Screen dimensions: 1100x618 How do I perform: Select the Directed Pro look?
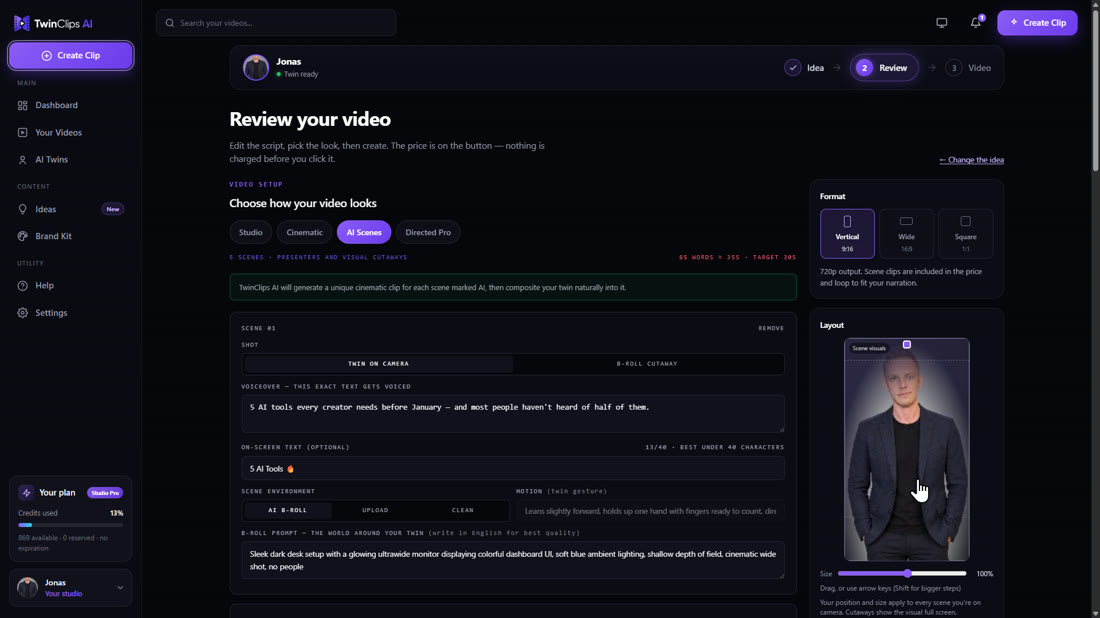point(428,232)
